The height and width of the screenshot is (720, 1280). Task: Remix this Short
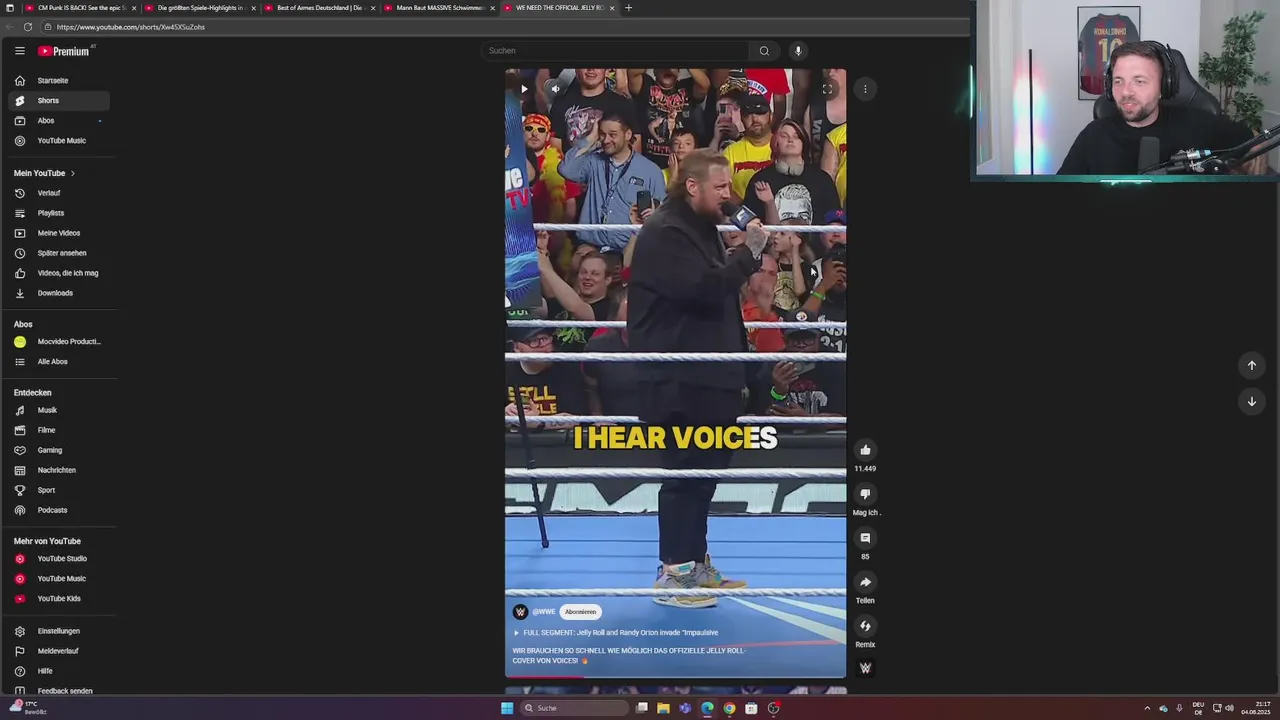click(x=865, y=626)
